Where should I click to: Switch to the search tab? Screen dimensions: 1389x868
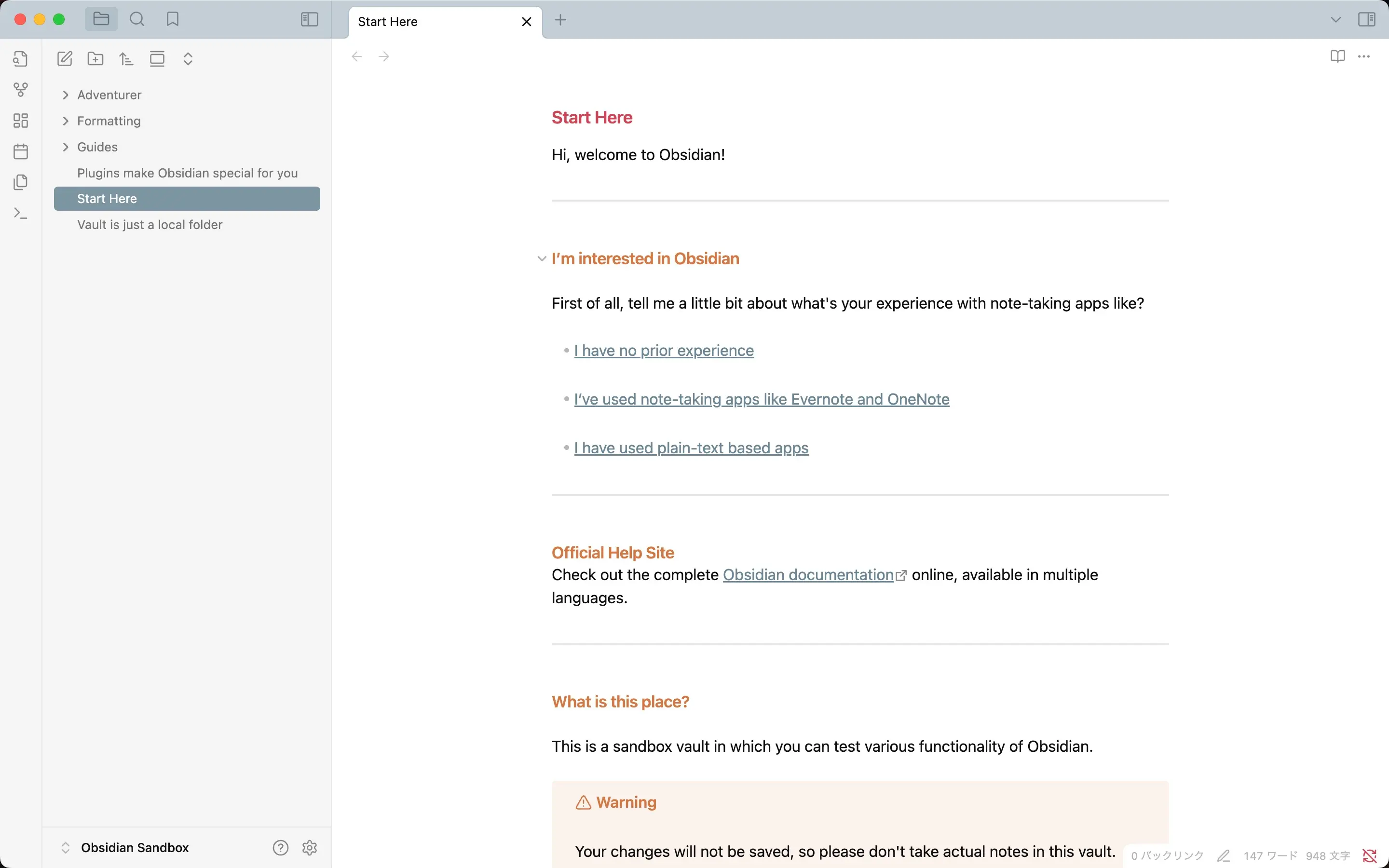tap(136, 19)
